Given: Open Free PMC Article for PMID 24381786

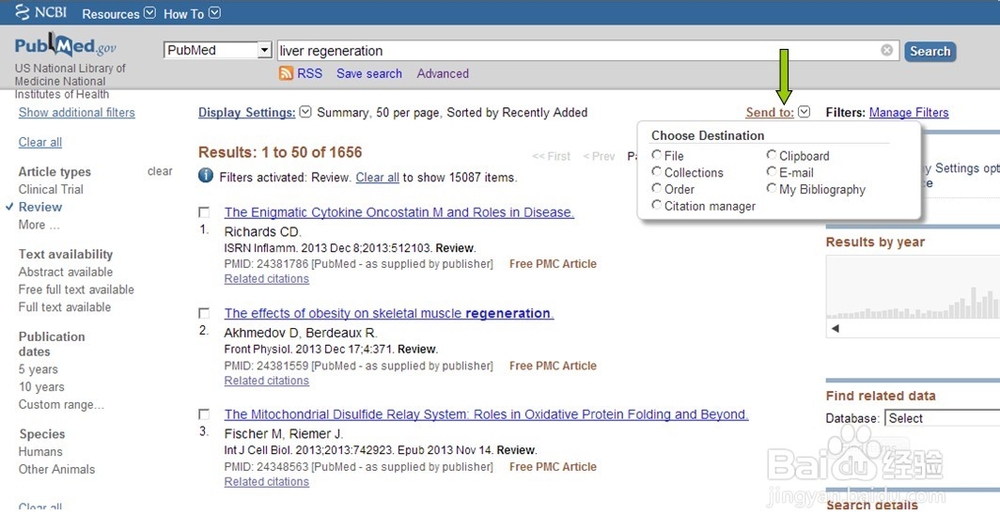Looking at the screenshot, I should [x=553, y=264].
